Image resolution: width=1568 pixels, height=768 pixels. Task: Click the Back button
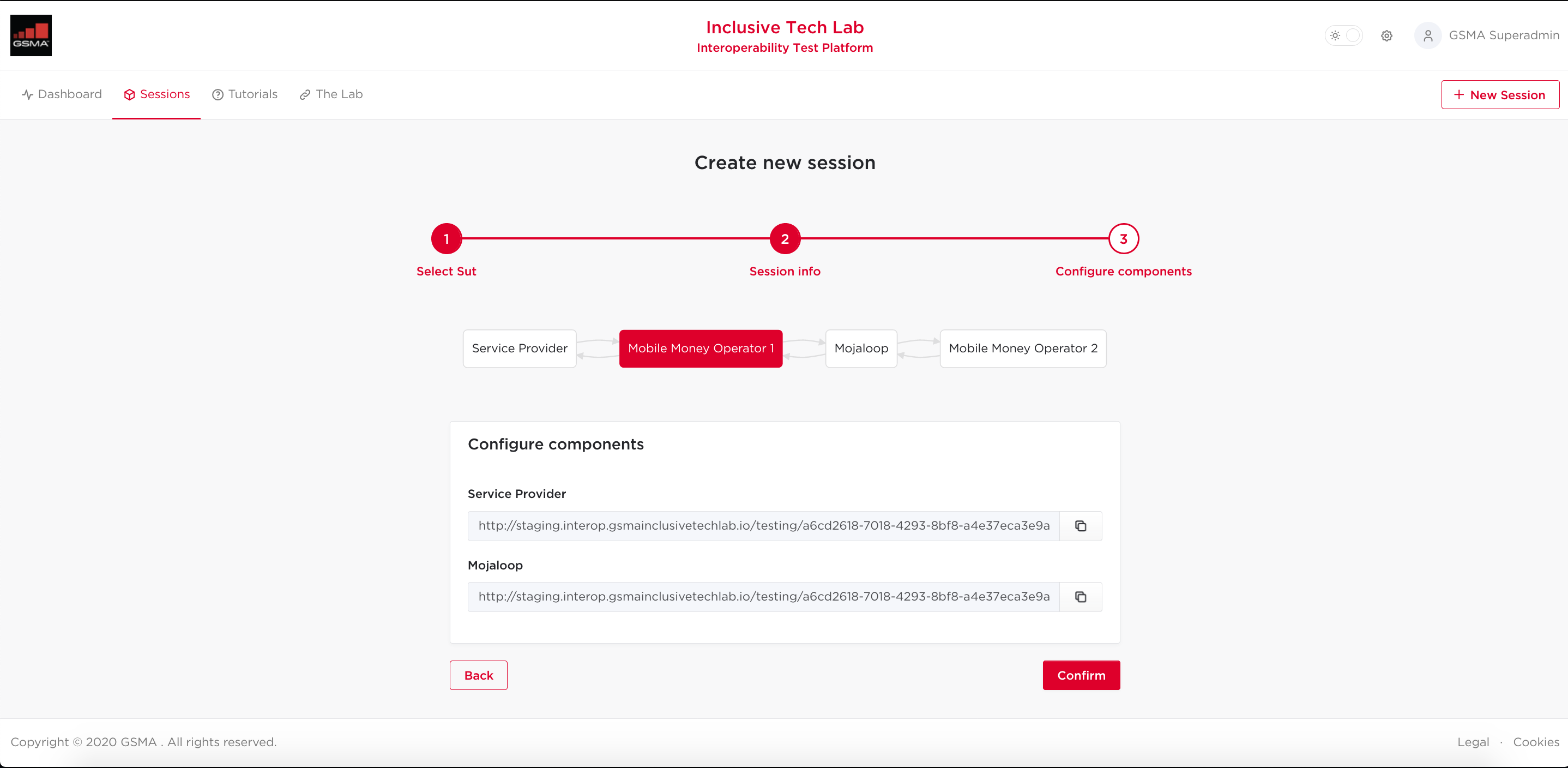coord(479,675)
